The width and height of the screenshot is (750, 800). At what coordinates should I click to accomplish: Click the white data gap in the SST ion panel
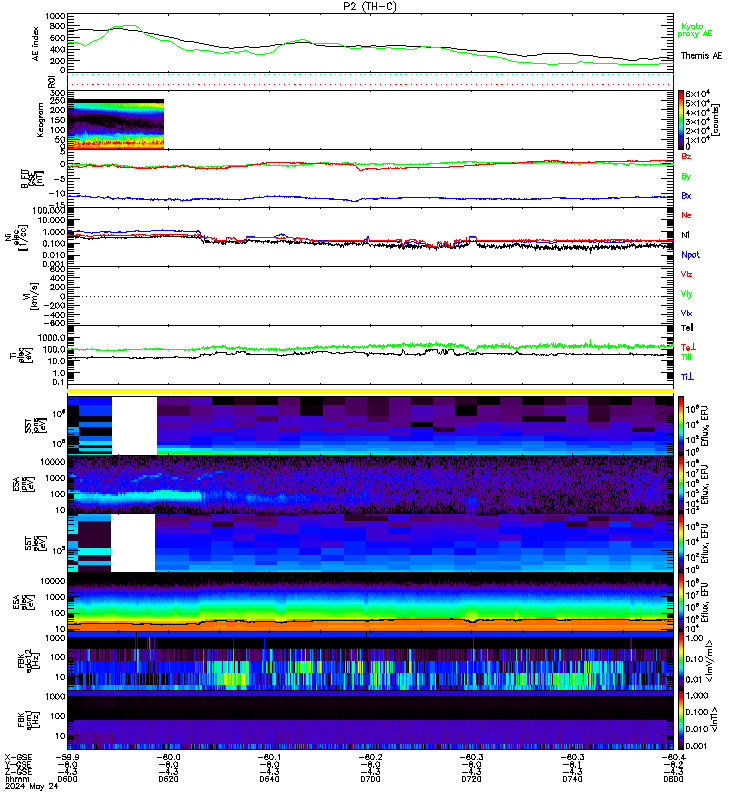tap(134, 426)
